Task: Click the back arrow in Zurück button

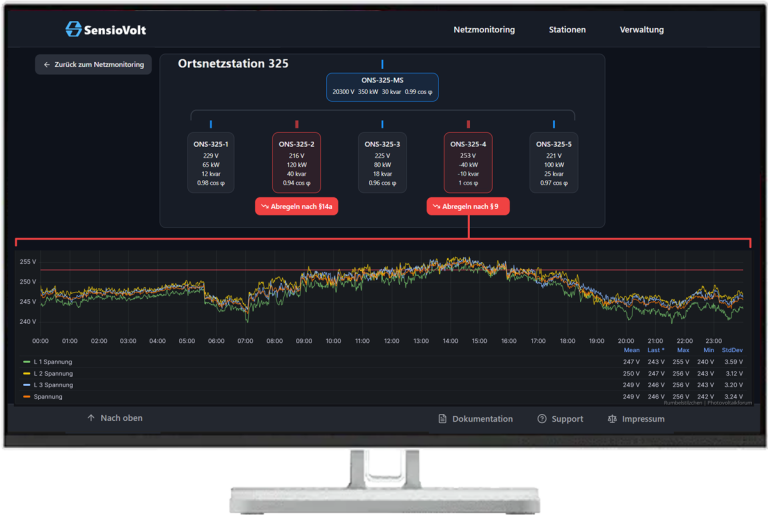Action: [47, 65]
